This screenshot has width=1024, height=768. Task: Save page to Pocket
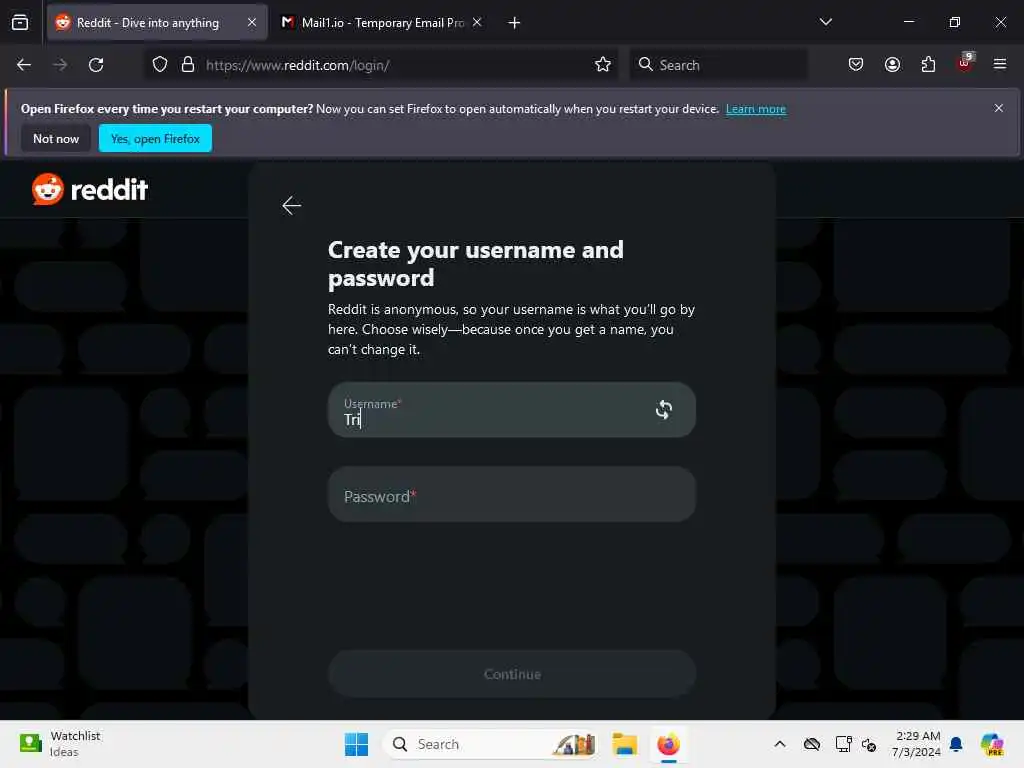point(856,65)
